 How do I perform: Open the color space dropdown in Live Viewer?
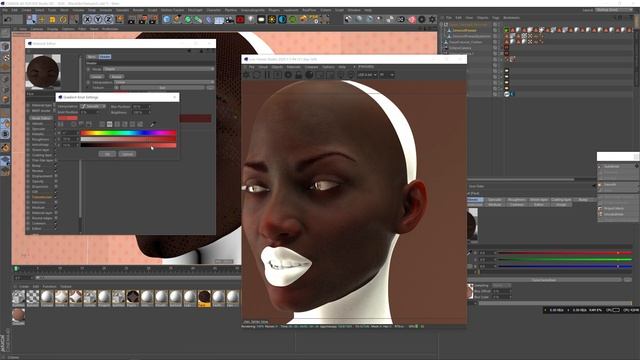click(x=367, y=75)
